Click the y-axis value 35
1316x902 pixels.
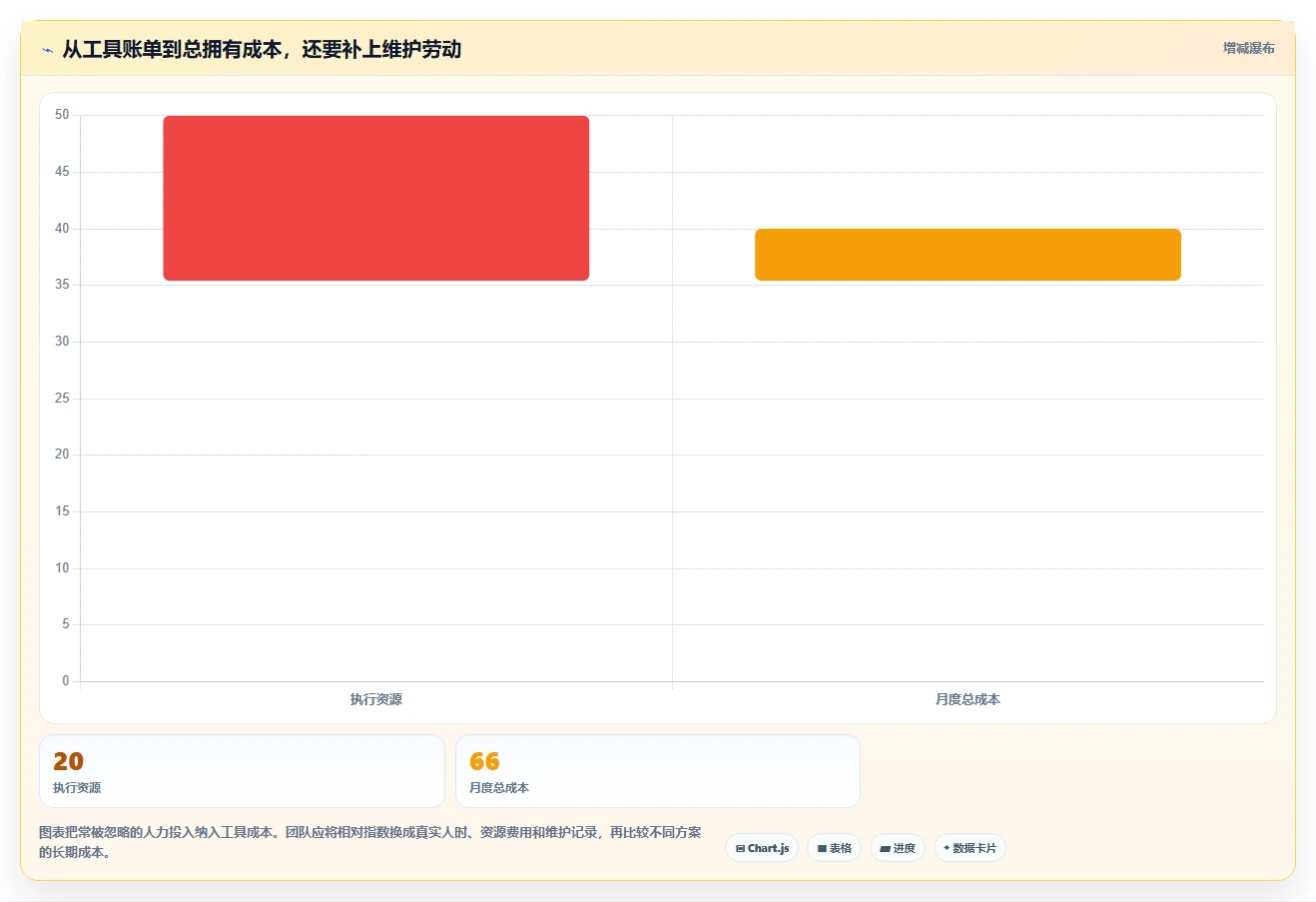[x=63, y=285]
